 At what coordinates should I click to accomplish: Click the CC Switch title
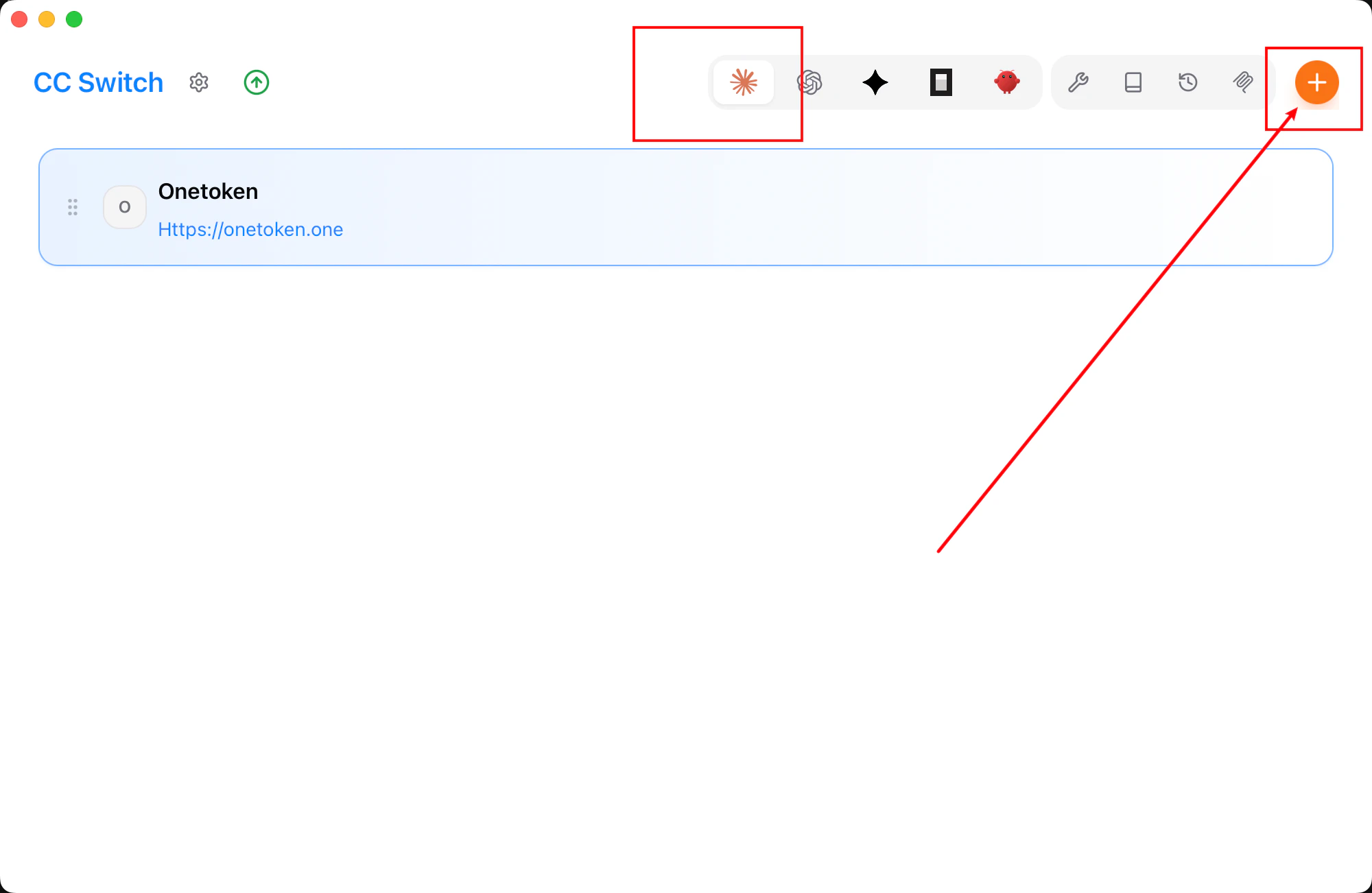coord(98,82)
